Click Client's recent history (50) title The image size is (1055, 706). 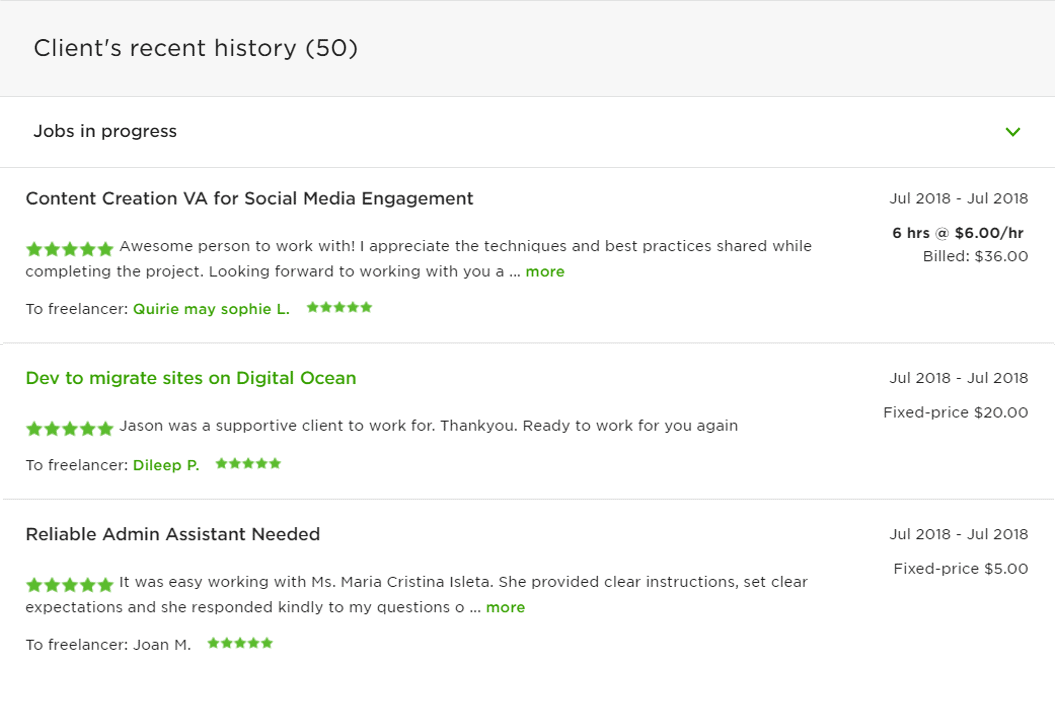tap(196, 48)
